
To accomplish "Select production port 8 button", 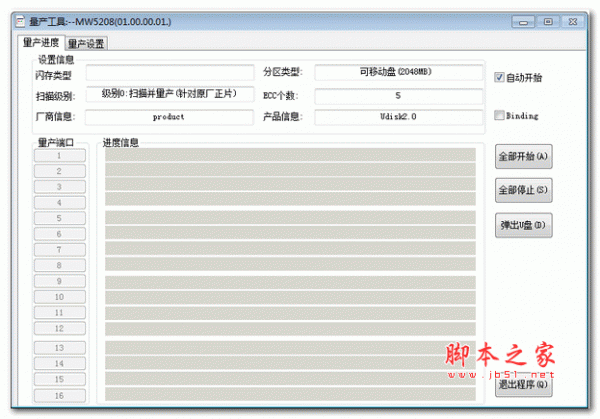I will [x=60, y=265].
